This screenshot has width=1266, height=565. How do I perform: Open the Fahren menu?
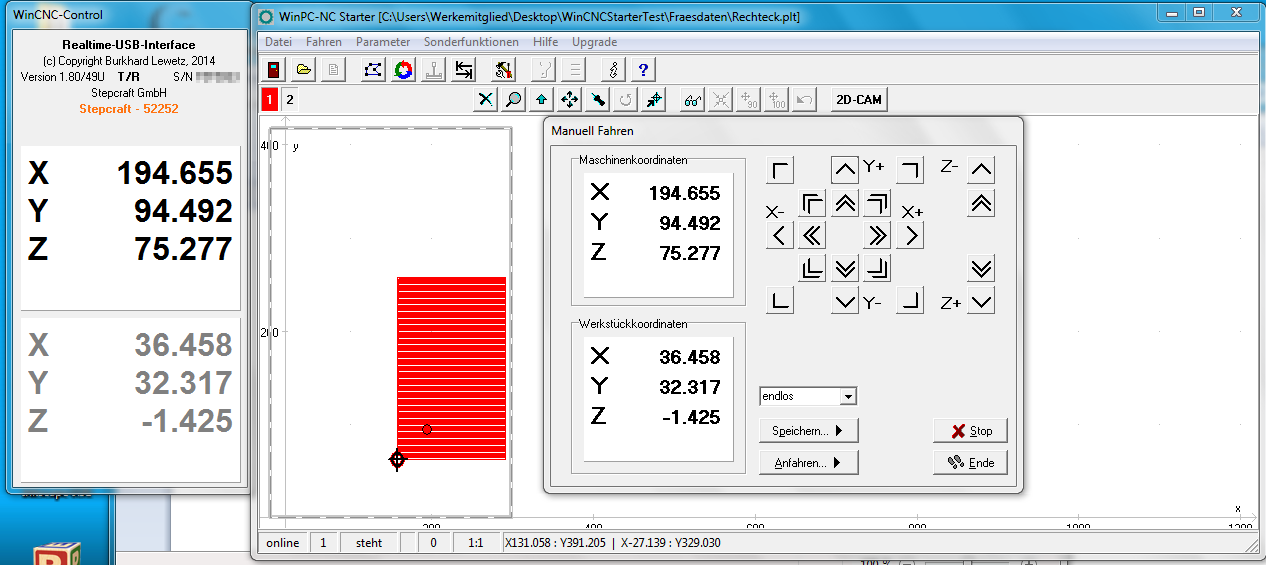pyautogui.click(x=324, y=42)
